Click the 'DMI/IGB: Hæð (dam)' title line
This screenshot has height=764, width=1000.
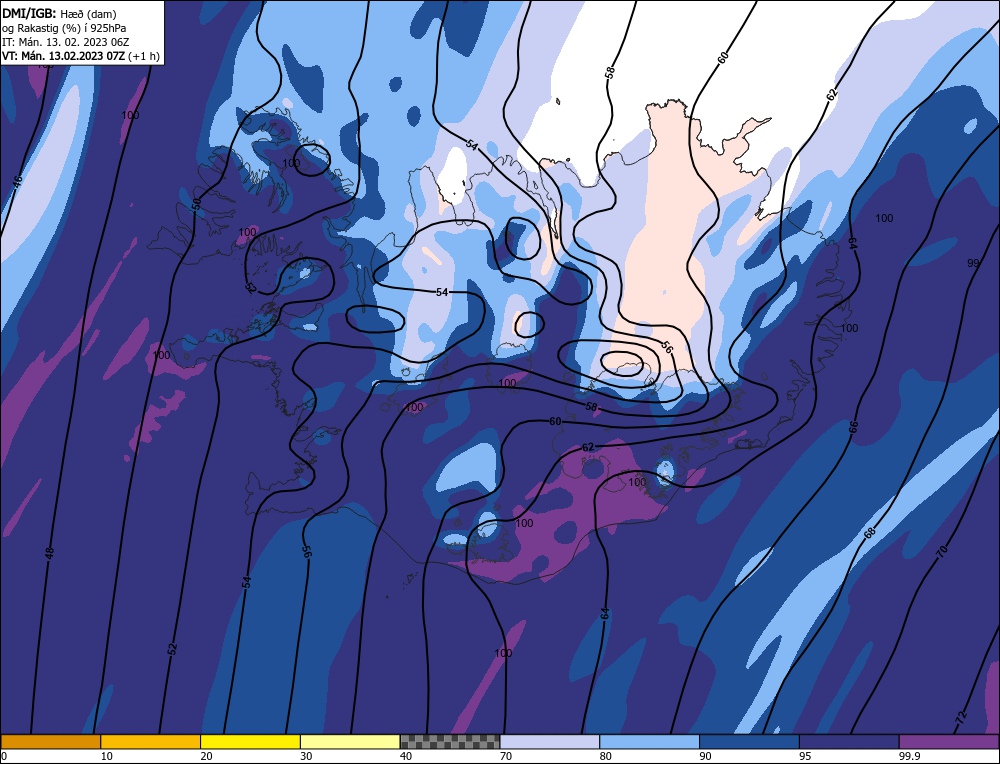pos(59,13)
